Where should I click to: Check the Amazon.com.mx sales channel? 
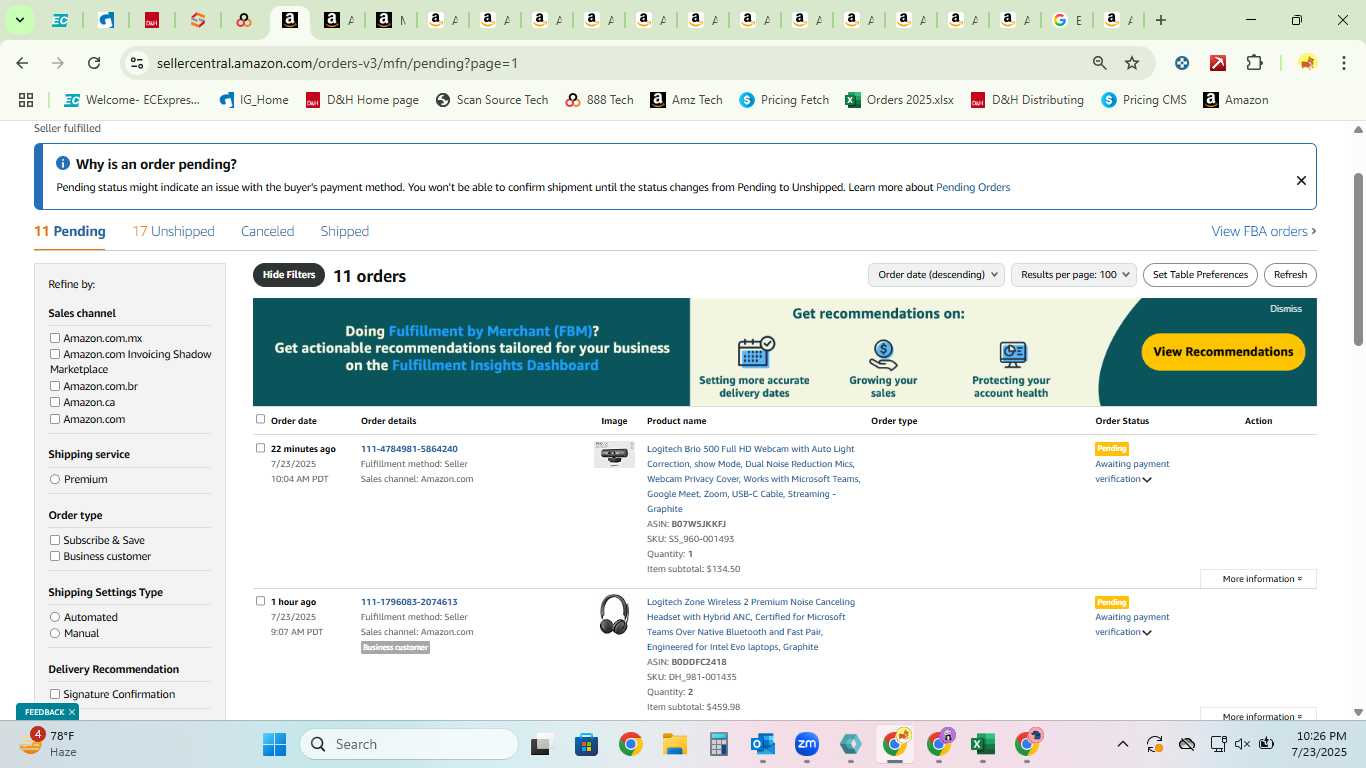click(55, 338)
